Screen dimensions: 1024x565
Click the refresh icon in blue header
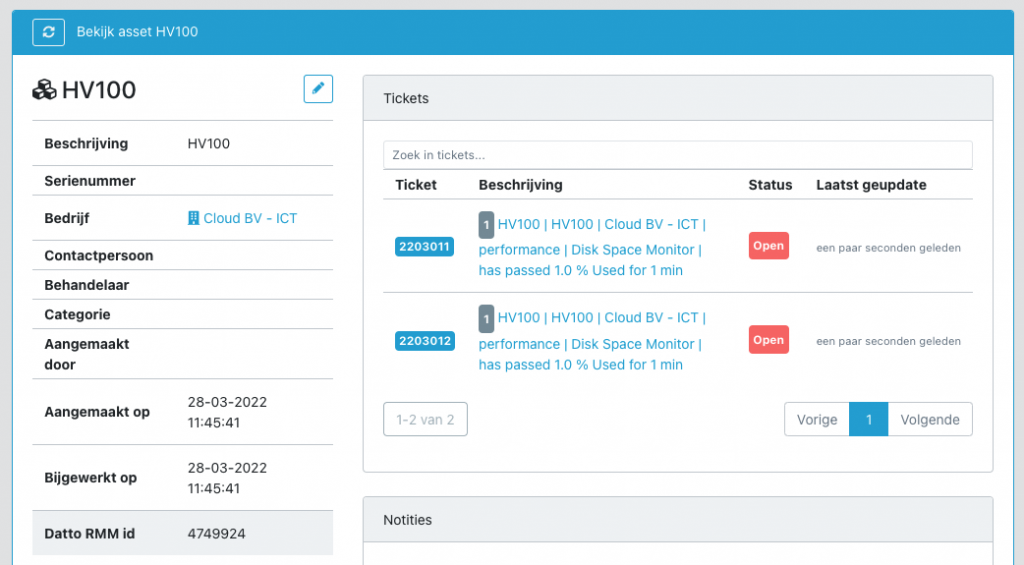point(48,32)
